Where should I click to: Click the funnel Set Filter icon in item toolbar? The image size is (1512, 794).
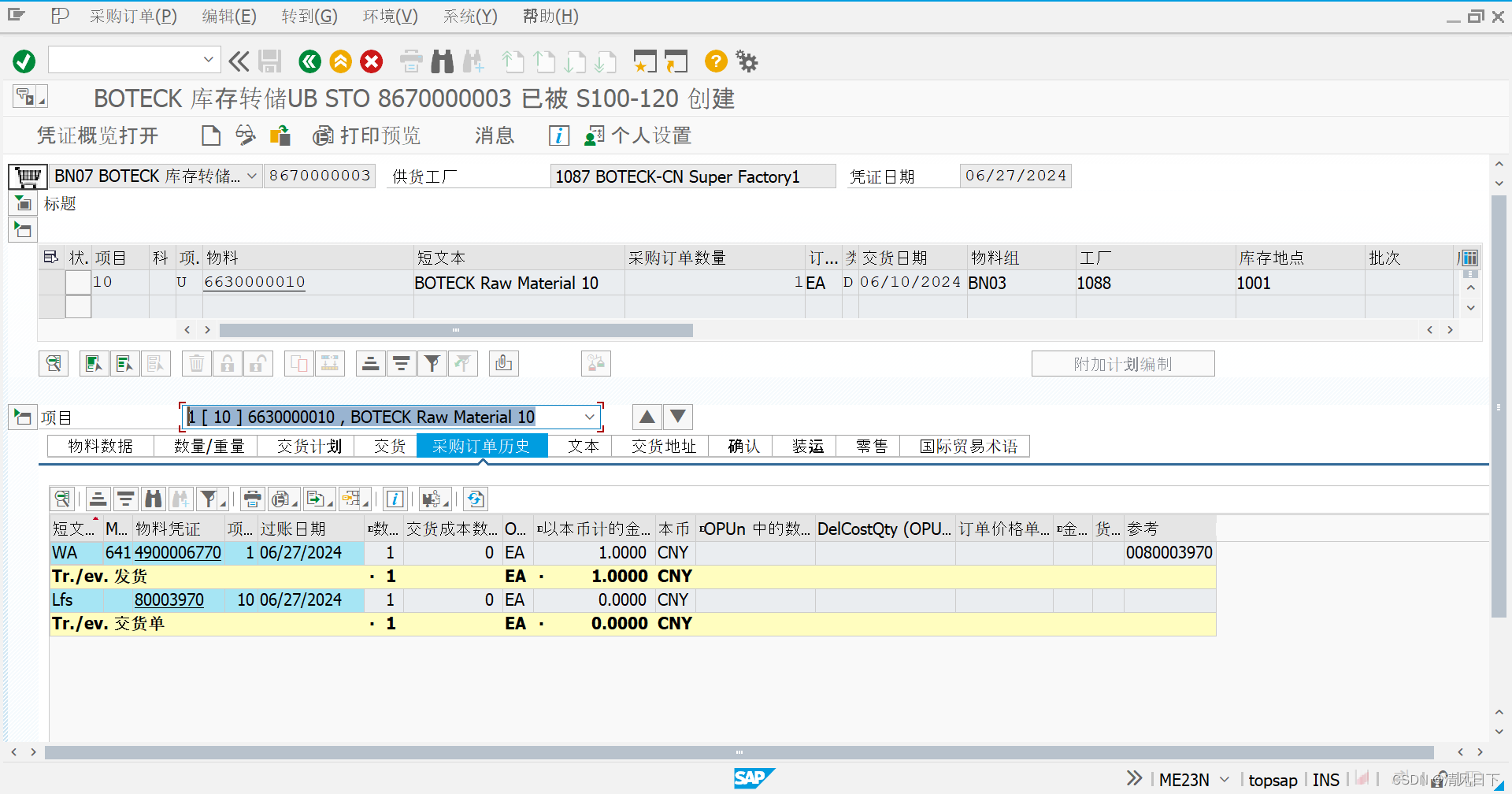432,363
